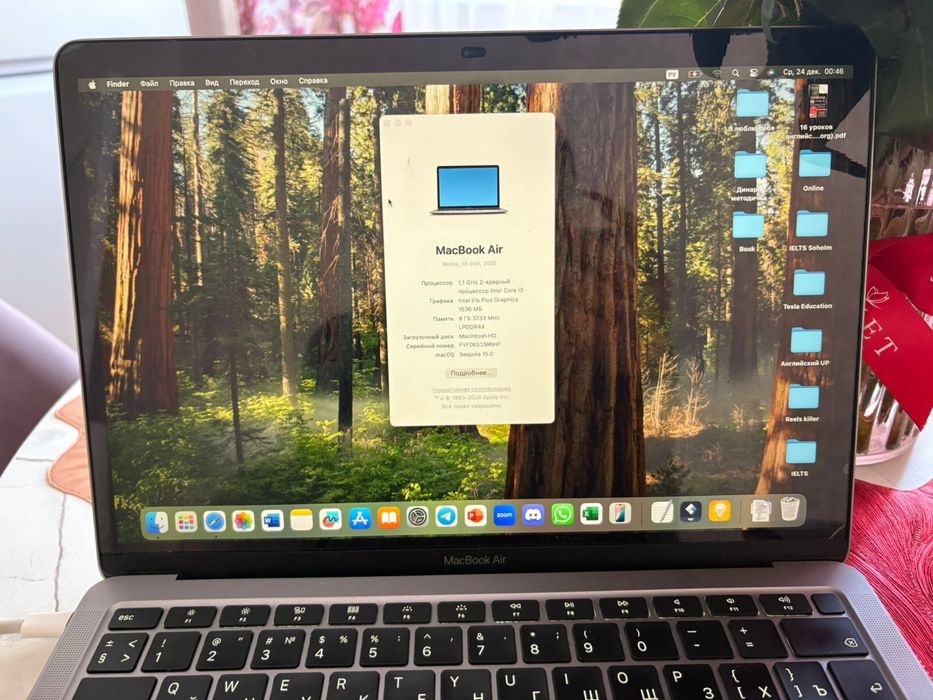This screenshot has width=933, height=700.
Task: Open Freeform from the dock
Action: point(330,520)
